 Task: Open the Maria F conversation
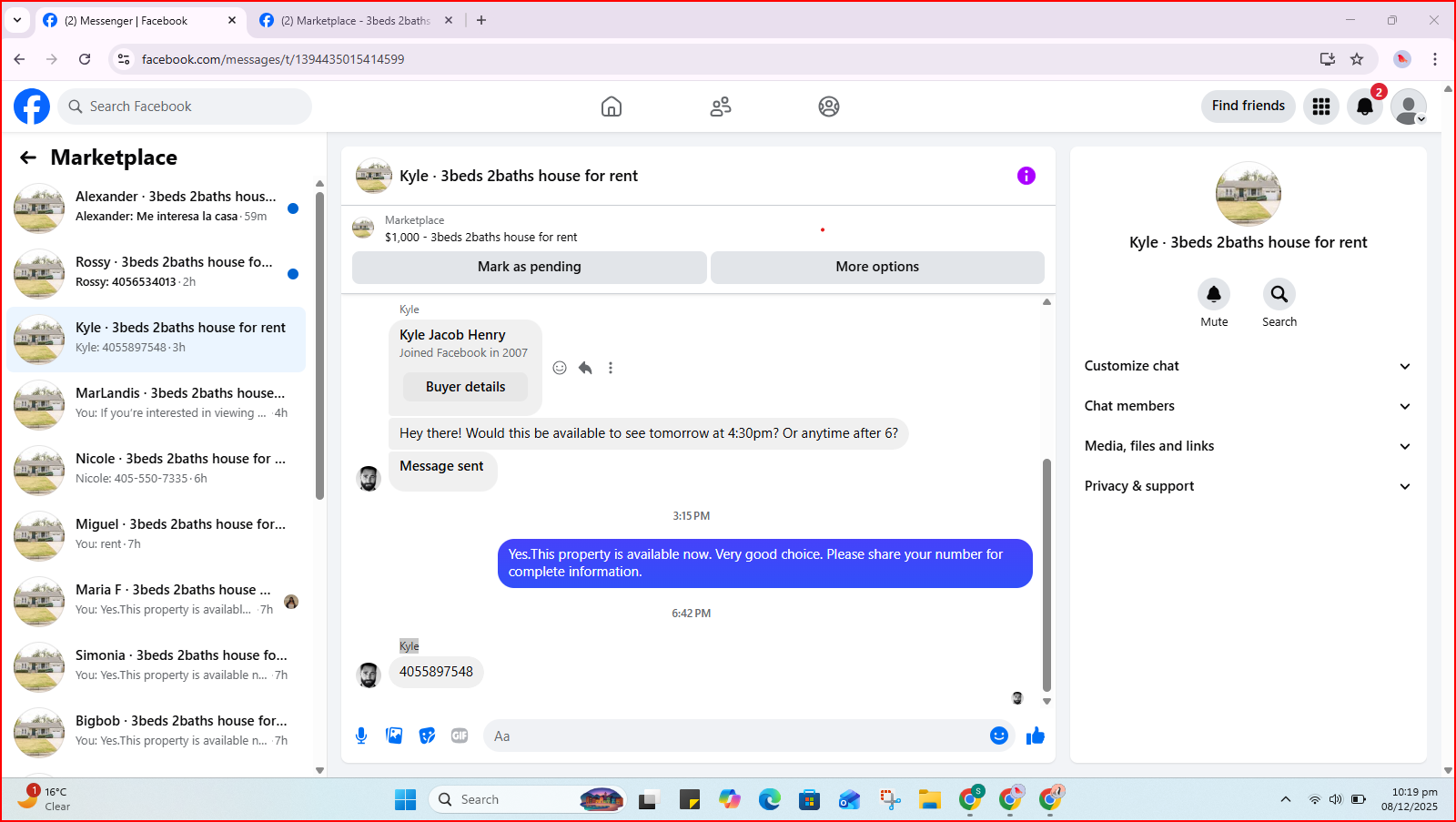pos(157,602)
